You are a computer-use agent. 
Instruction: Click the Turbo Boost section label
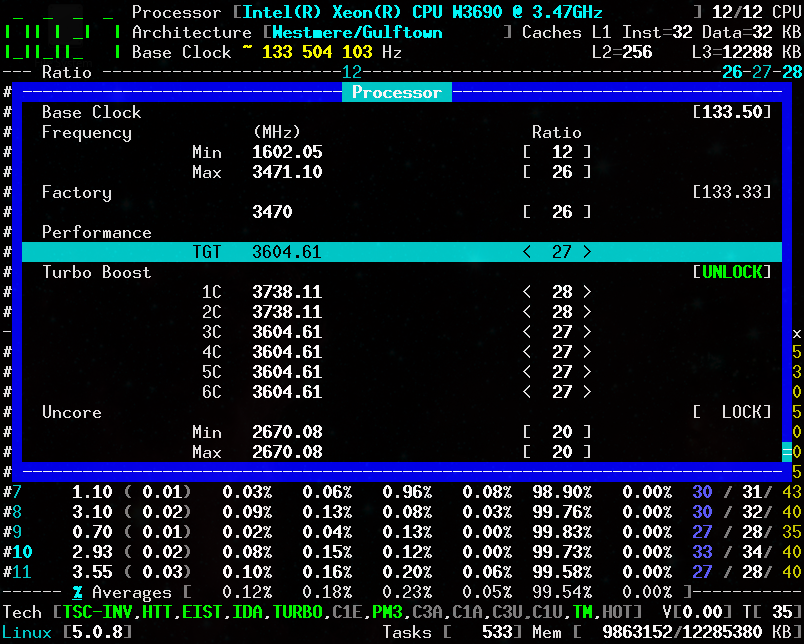97,272
